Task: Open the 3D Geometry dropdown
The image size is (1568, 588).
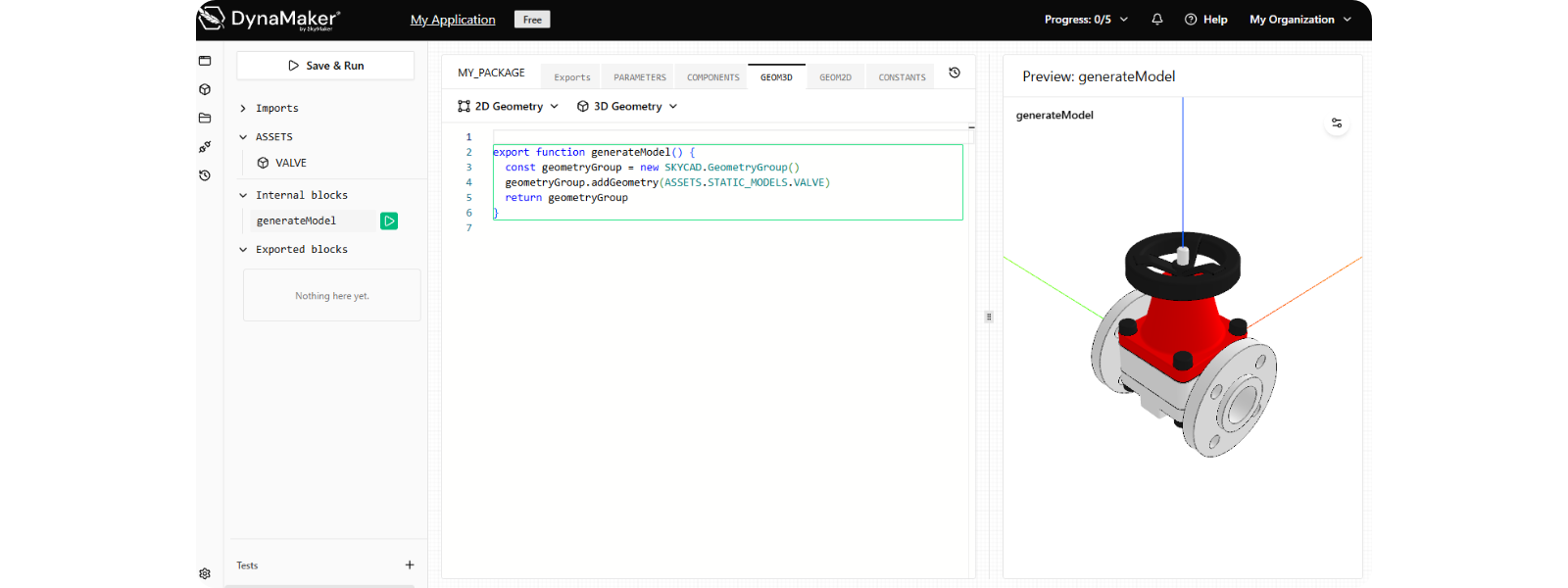Action: (x=627, y=107)
